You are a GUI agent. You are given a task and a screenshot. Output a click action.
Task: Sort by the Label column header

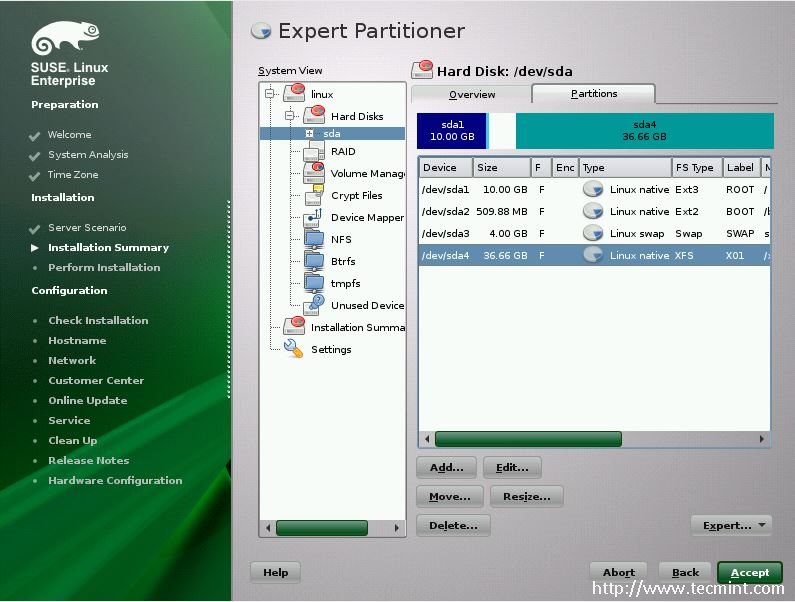[x=741, y=167]
